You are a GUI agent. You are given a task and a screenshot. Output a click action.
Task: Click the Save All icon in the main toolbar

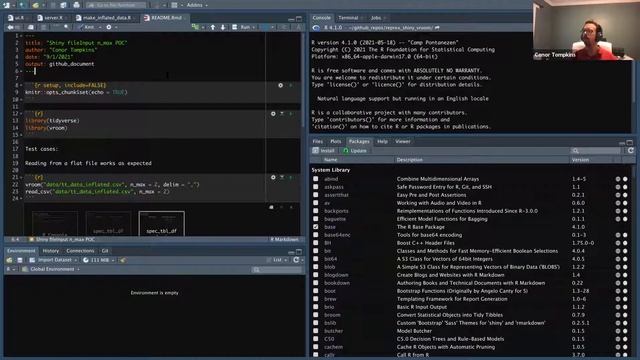[63, 5]
